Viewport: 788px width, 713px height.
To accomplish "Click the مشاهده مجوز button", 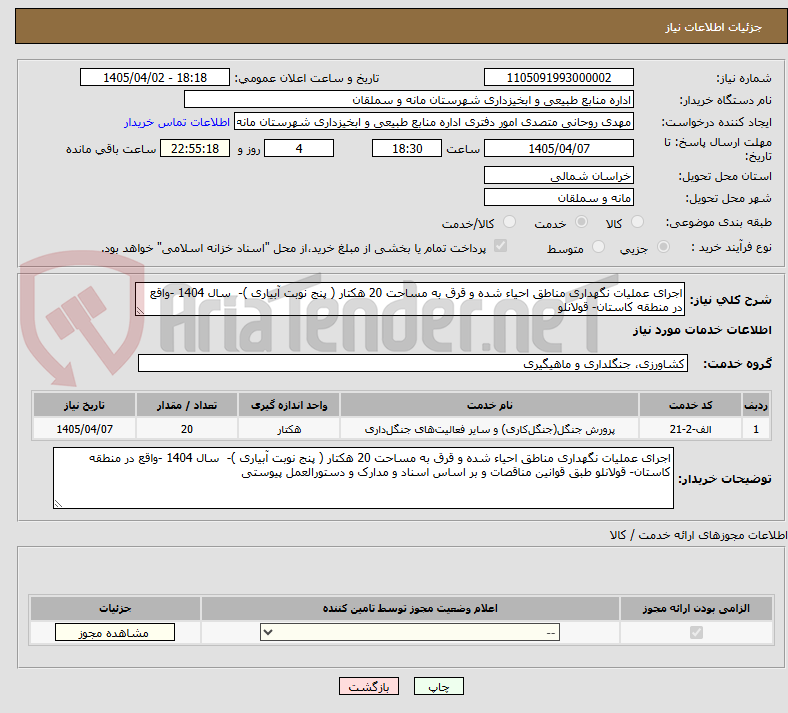I will [115, 632].
